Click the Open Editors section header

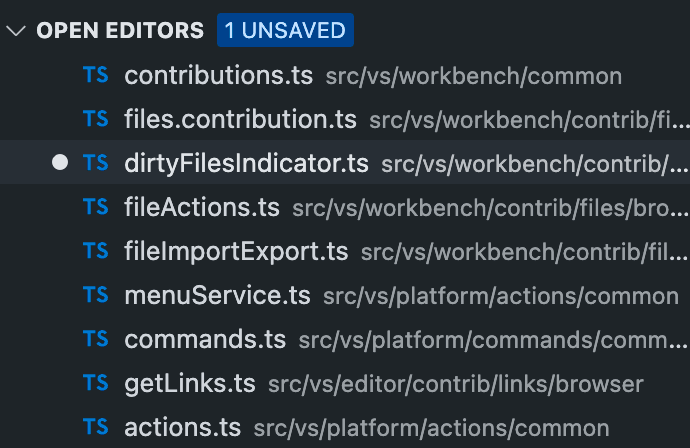point(120,31)
